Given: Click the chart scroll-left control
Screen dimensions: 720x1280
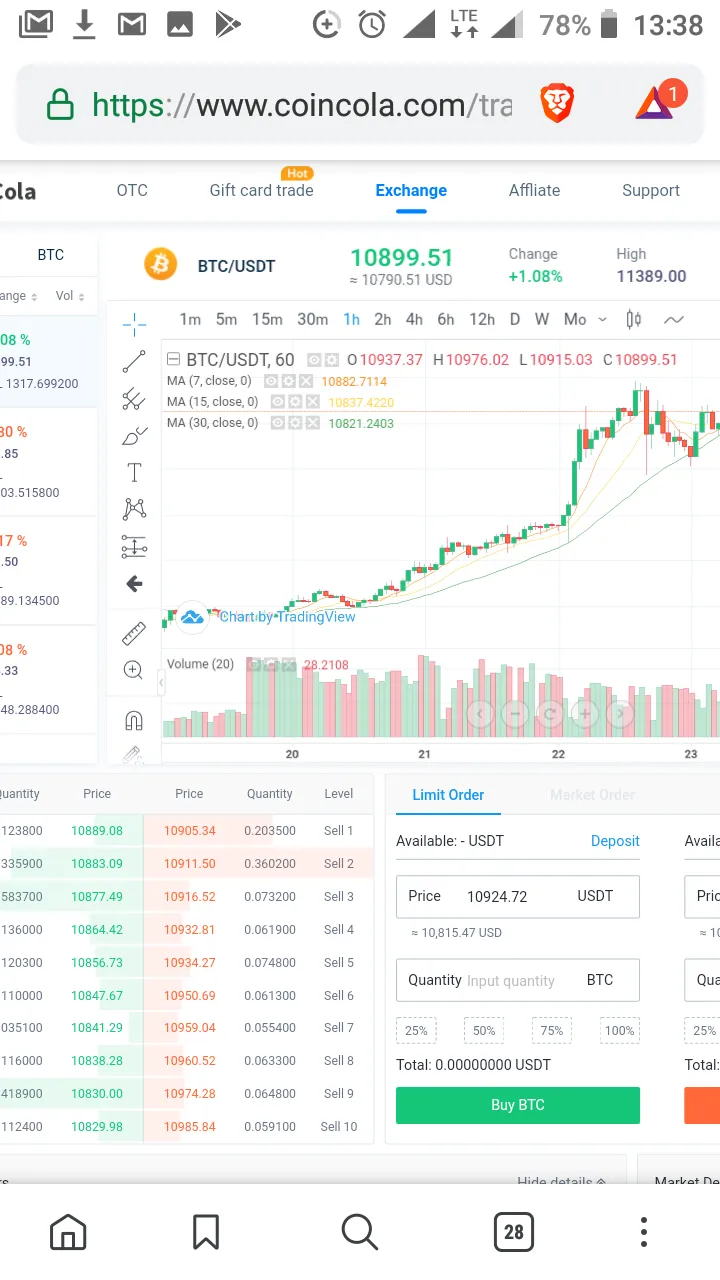Looking at the screenshot, I should (x=481, y=714).
